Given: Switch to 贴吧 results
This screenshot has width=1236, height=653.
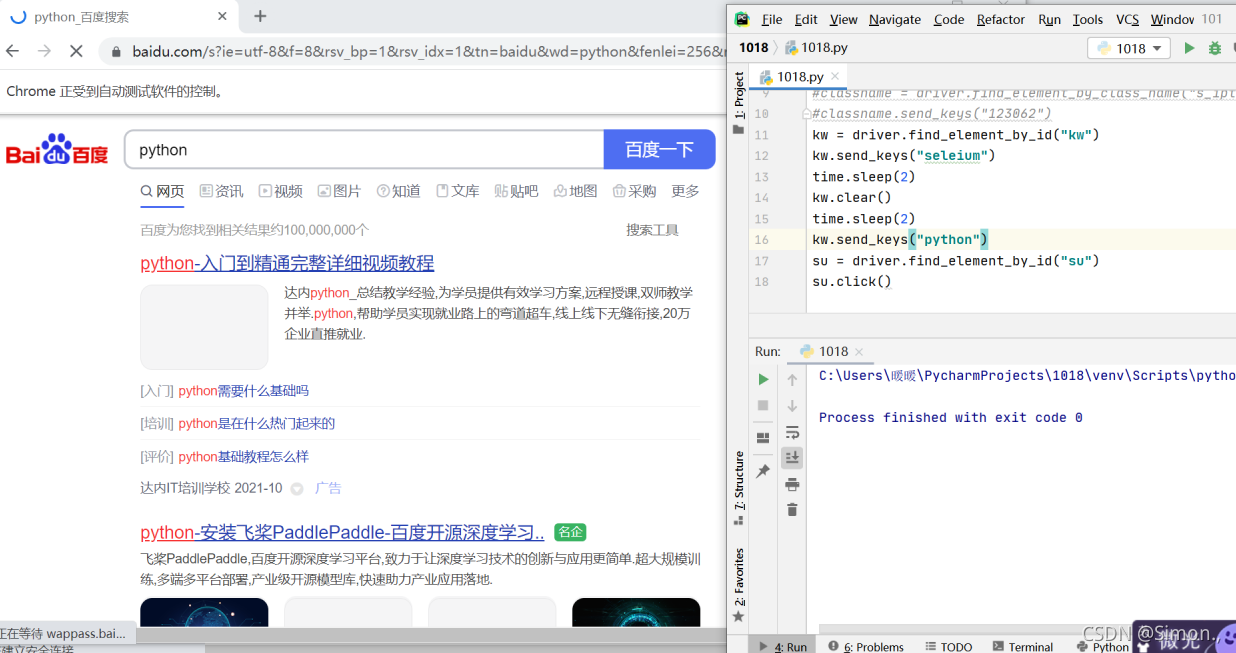Looking at the screenshot, I should (516, 191).
